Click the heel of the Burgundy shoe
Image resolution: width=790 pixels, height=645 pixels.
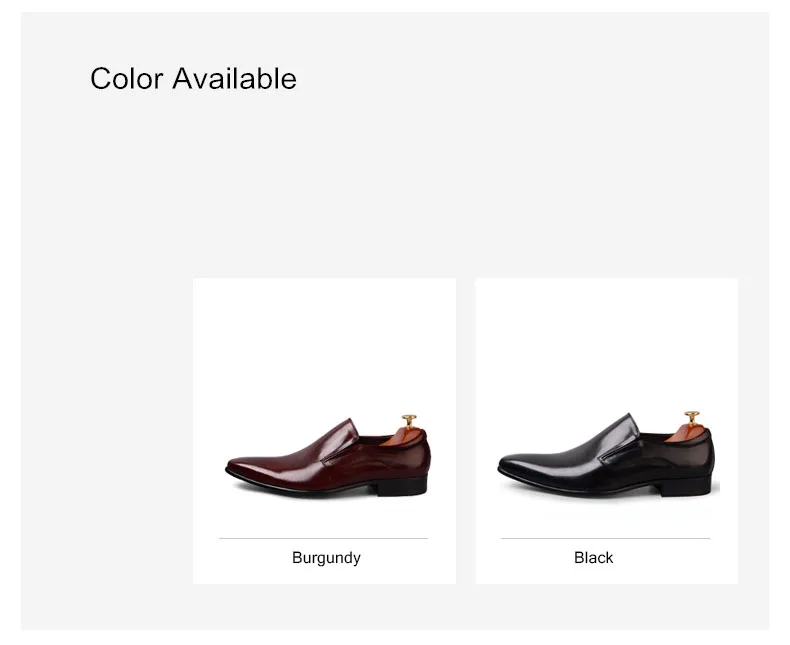point(410,484)
